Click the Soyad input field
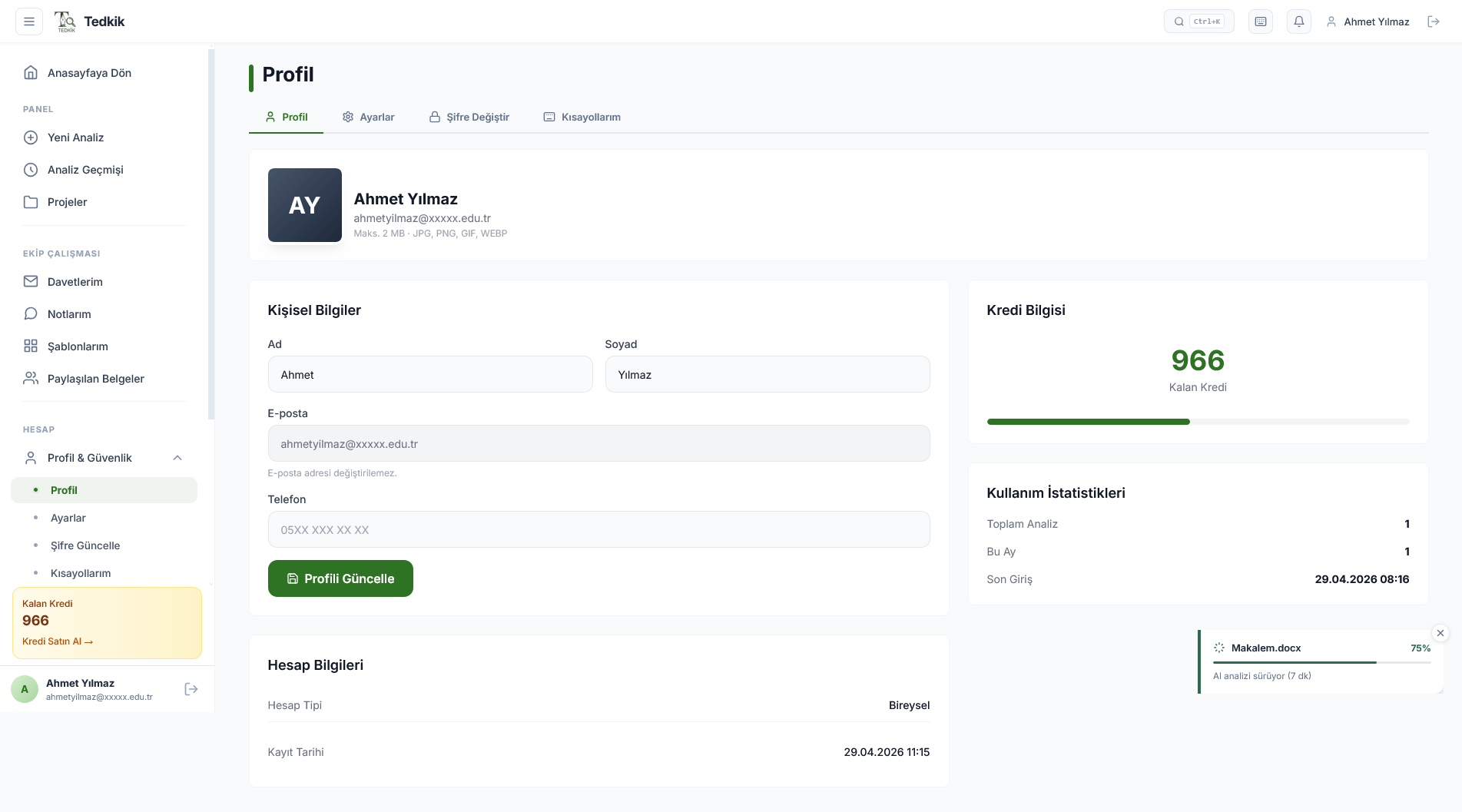The height and width of the screenshot is (812, 1462). [767, 374]
